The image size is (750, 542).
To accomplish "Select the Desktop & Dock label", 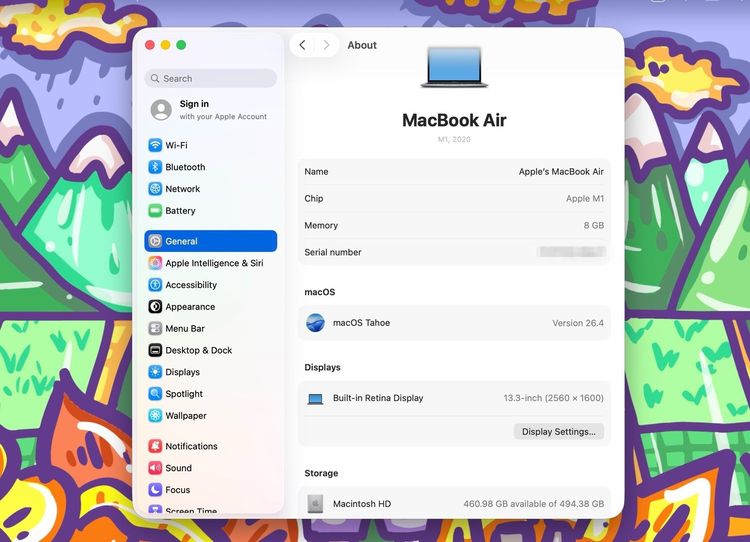I will click(199, 350).
